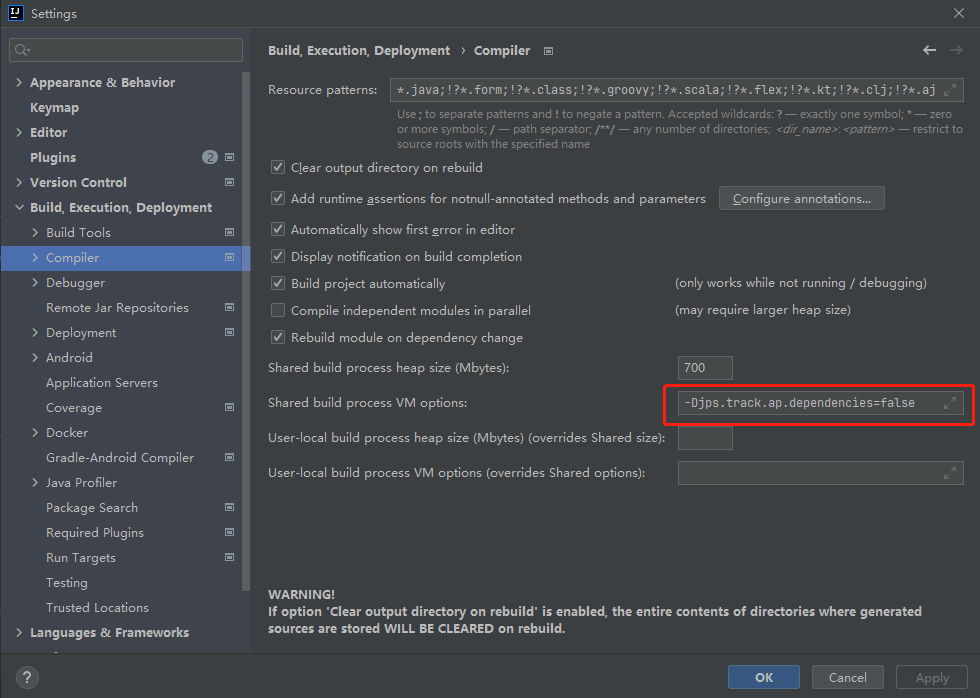Click the OK button
This screenshot has height=698, width=980.
764,677
